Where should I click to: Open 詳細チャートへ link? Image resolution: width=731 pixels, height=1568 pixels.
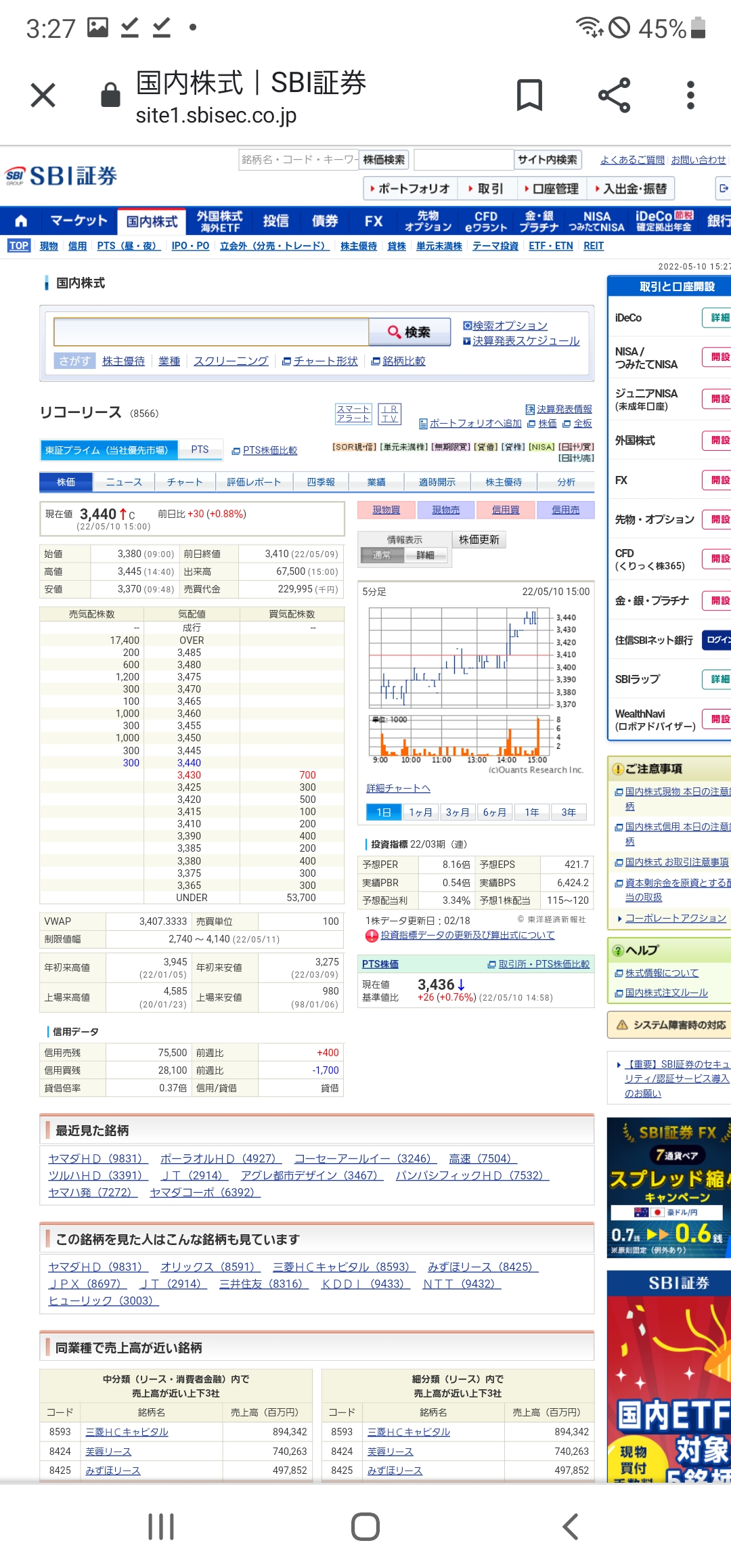[x=398, y=788]
